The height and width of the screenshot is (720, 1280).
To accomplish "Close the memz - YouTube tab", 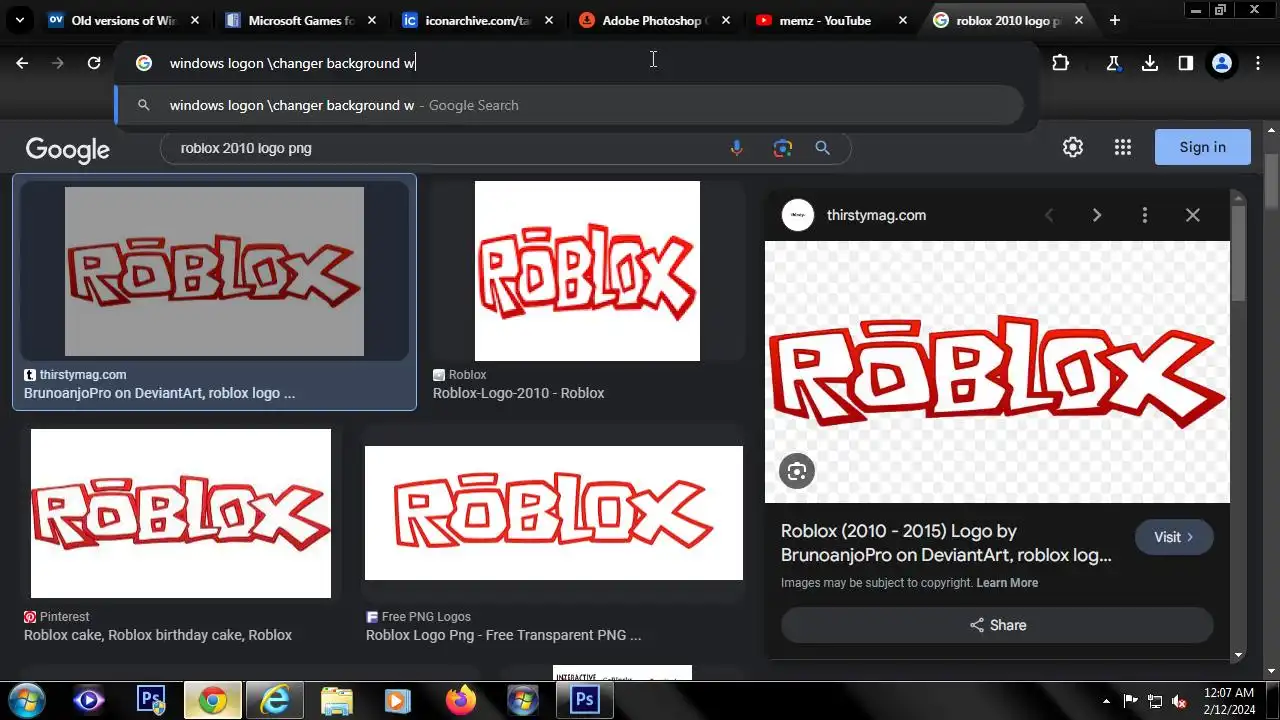I will coord(903,20).
